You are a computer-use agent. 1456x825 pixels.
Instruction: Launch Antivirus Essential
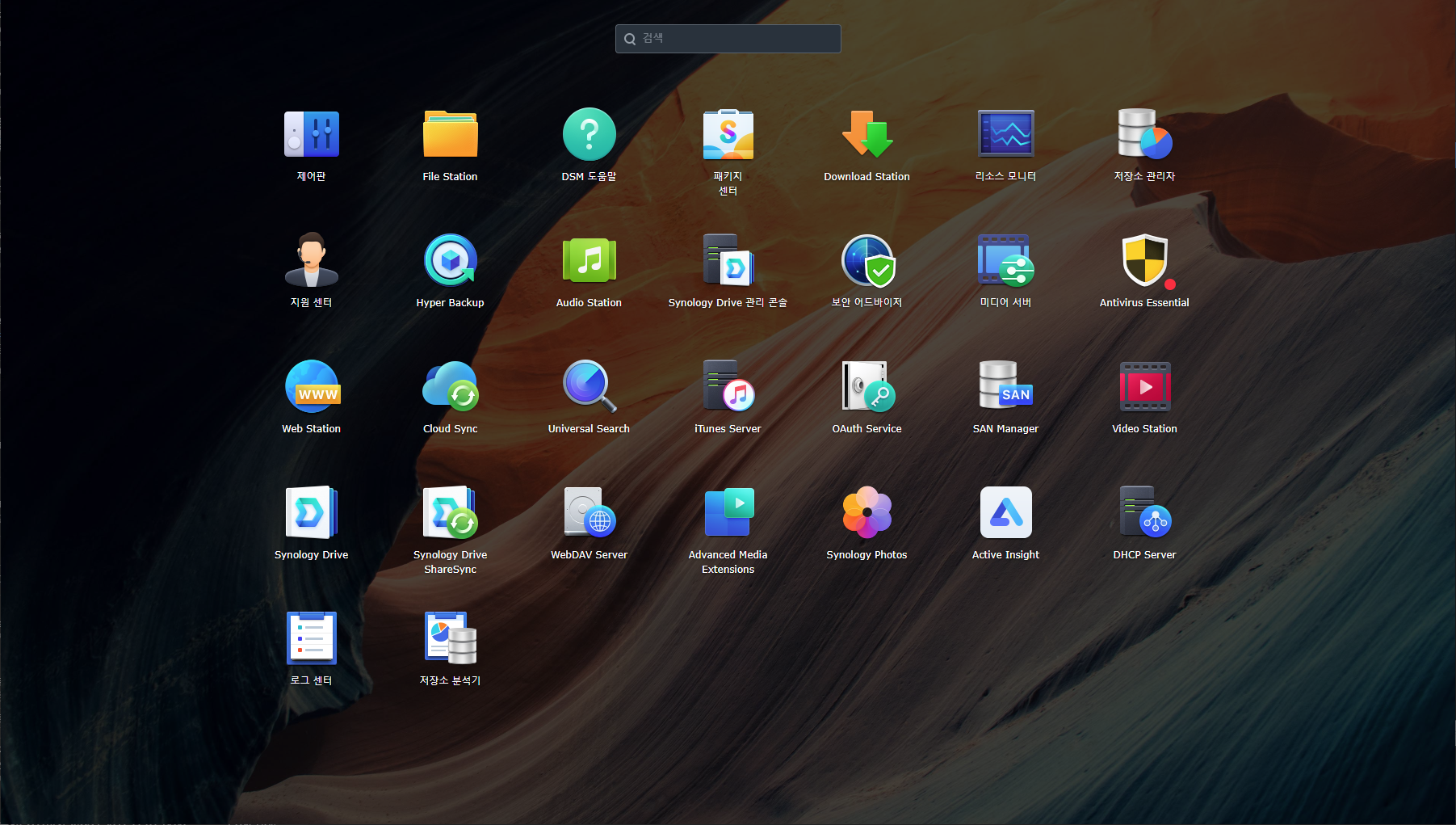1145,260
